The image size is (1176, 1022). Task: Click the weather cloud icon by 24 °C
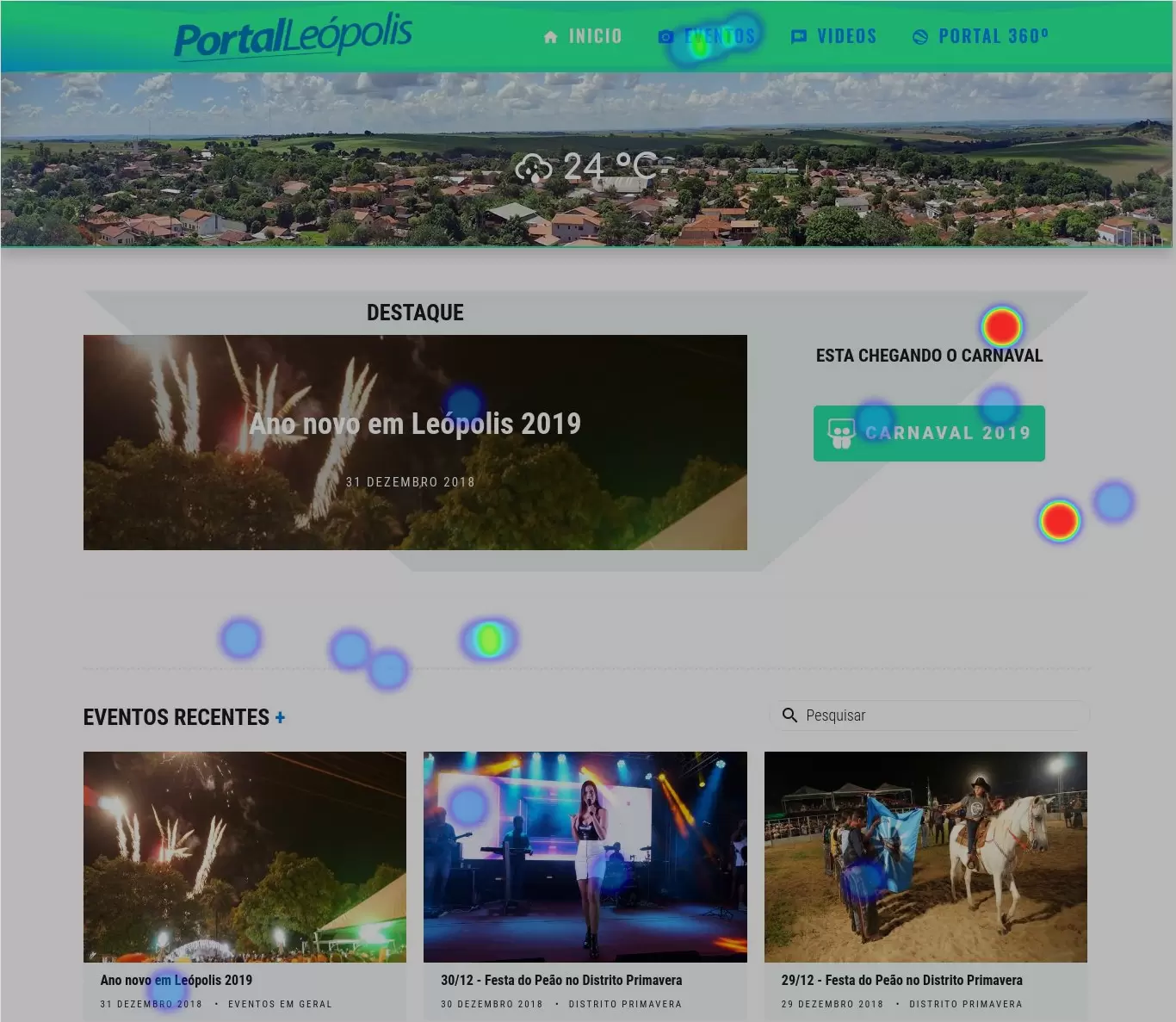pos(534,167)
